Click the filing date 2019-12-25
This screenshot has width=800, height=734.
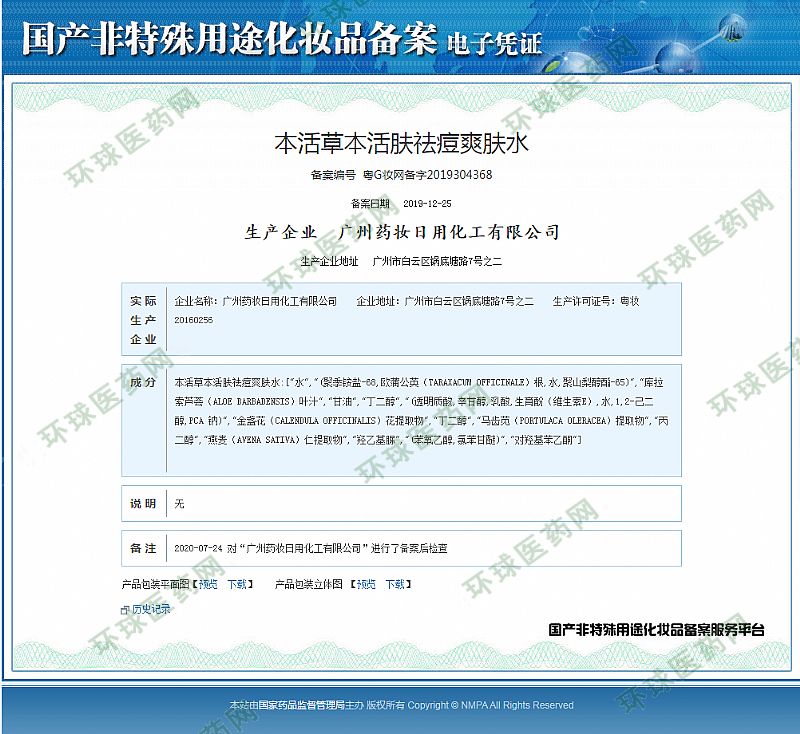click(427, 203)
